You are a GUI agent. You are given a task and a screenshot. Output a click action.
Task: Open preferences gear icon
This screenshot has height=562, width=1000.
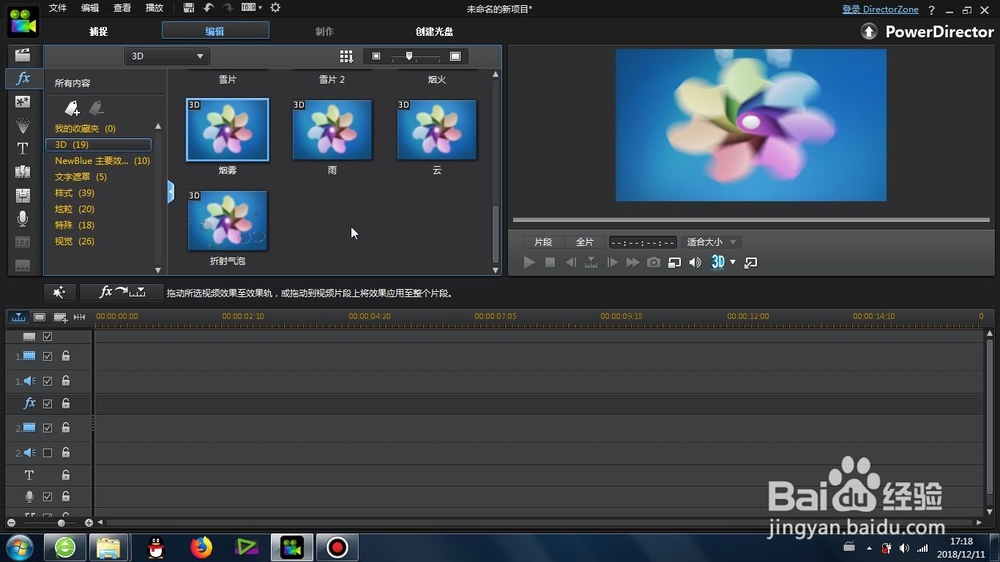point(275,8)
